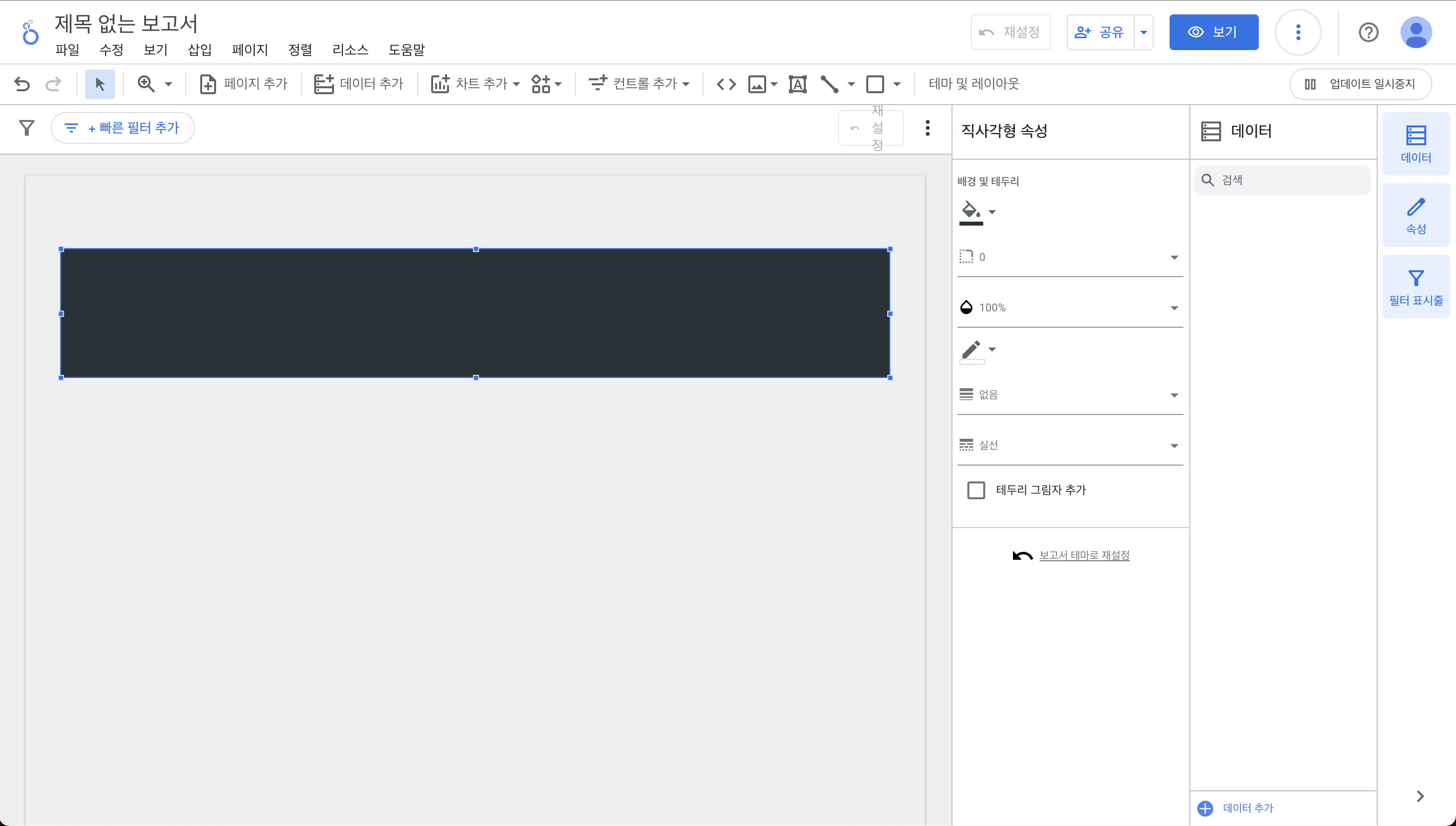Enable 테두리 그림자 추가 checkbox
The height and width of the screenshot is (826, 1456).
click(x=976, y=489)
